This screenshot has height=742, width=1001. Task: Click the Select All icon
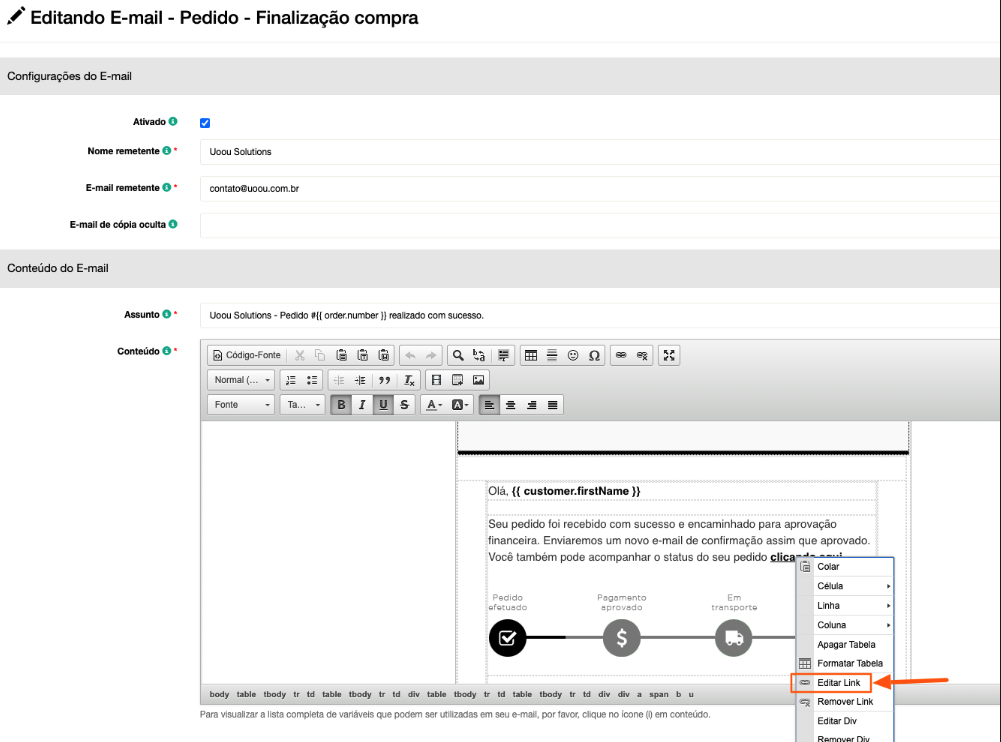click(x=504, y=355)
